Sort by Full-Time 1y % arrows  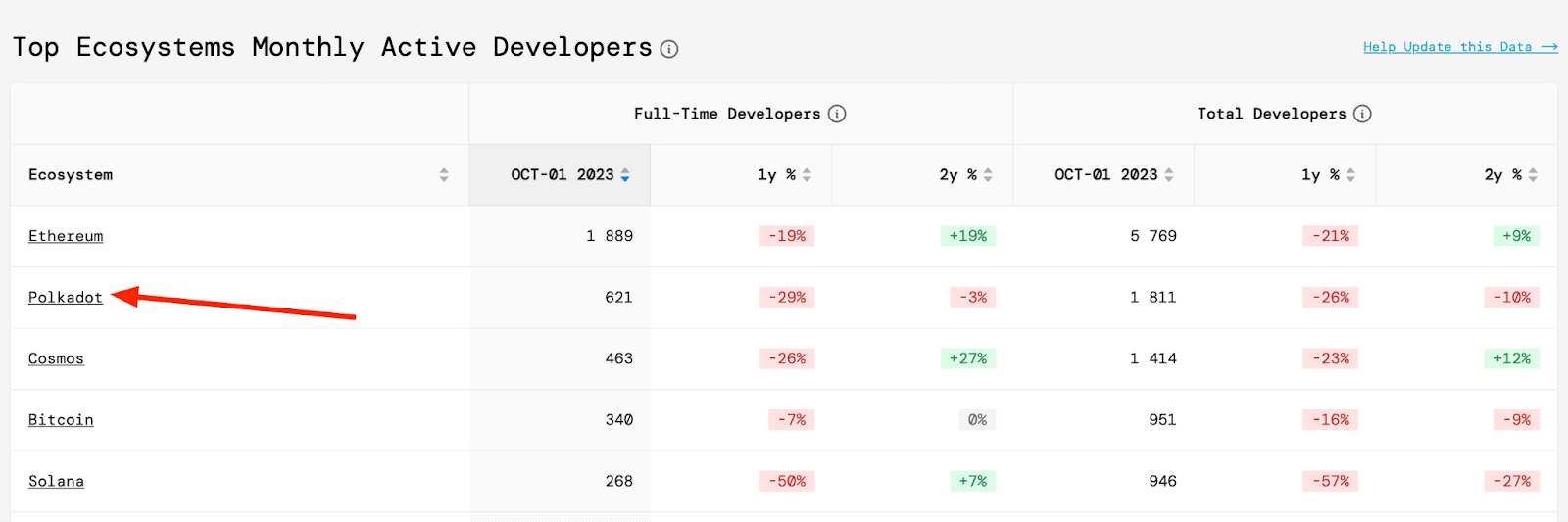click(x=807, y=175)
